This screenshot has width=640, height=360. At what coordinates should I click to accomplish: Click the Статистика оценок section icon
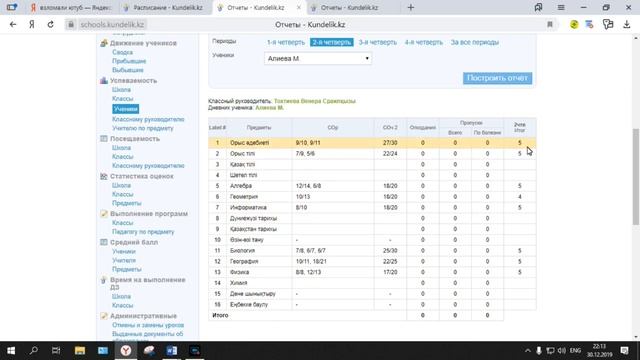click(x=104, y=176)
